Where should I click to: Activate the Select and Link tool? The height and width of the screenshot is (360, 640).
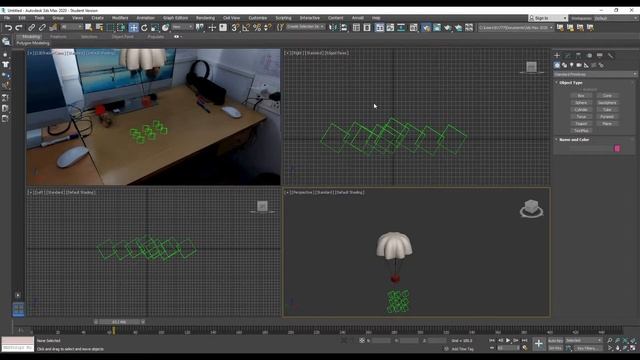(x=31, y=28)
